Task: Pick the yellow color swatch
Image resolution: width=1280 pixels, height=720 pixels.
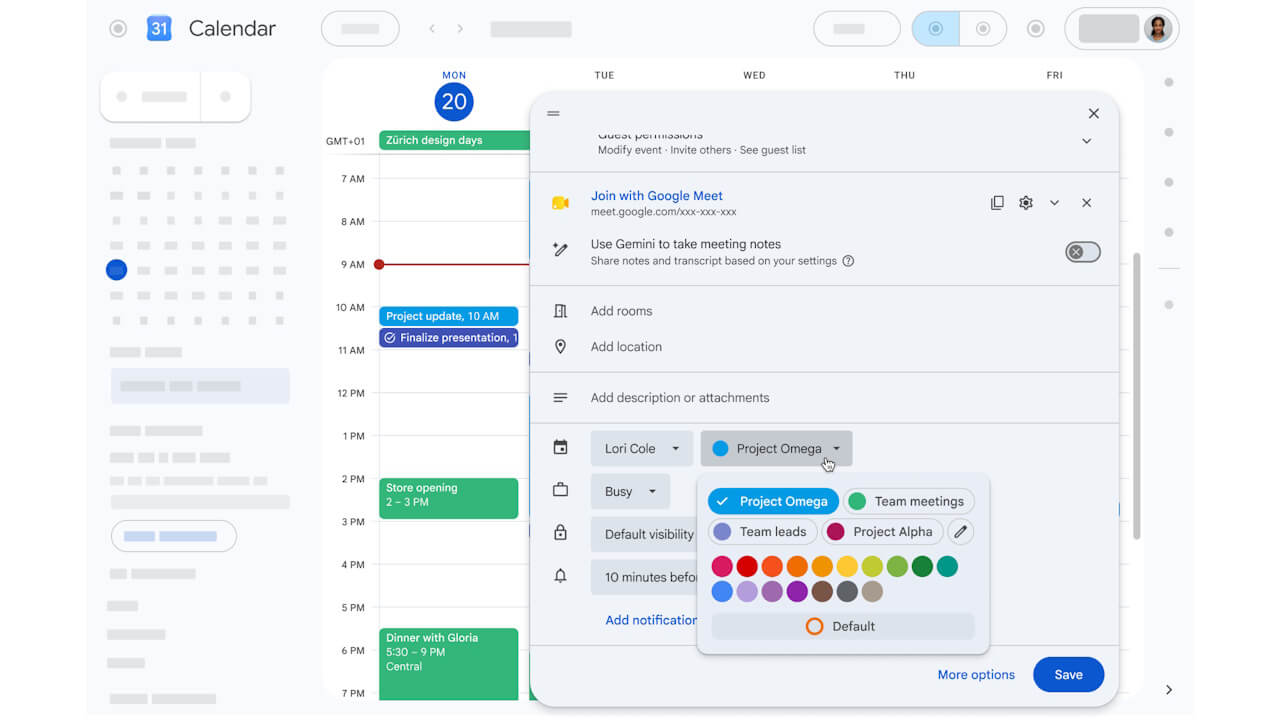Action: tap(847, 567)
